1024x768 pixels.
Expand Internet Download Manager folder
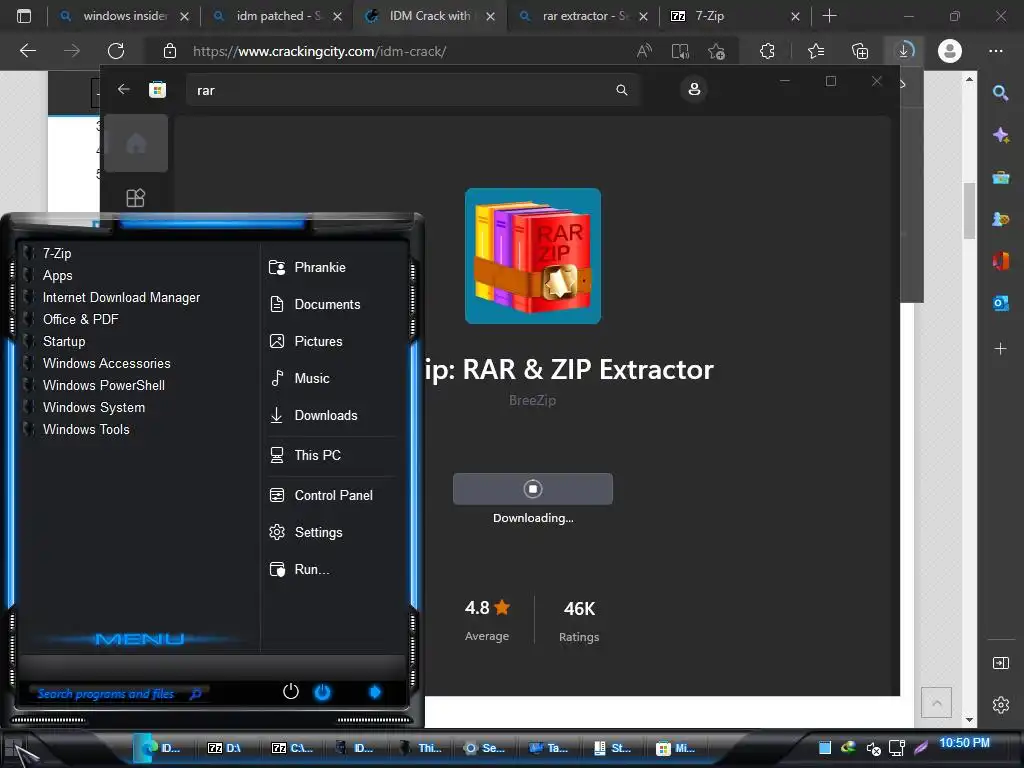(121, 297)
